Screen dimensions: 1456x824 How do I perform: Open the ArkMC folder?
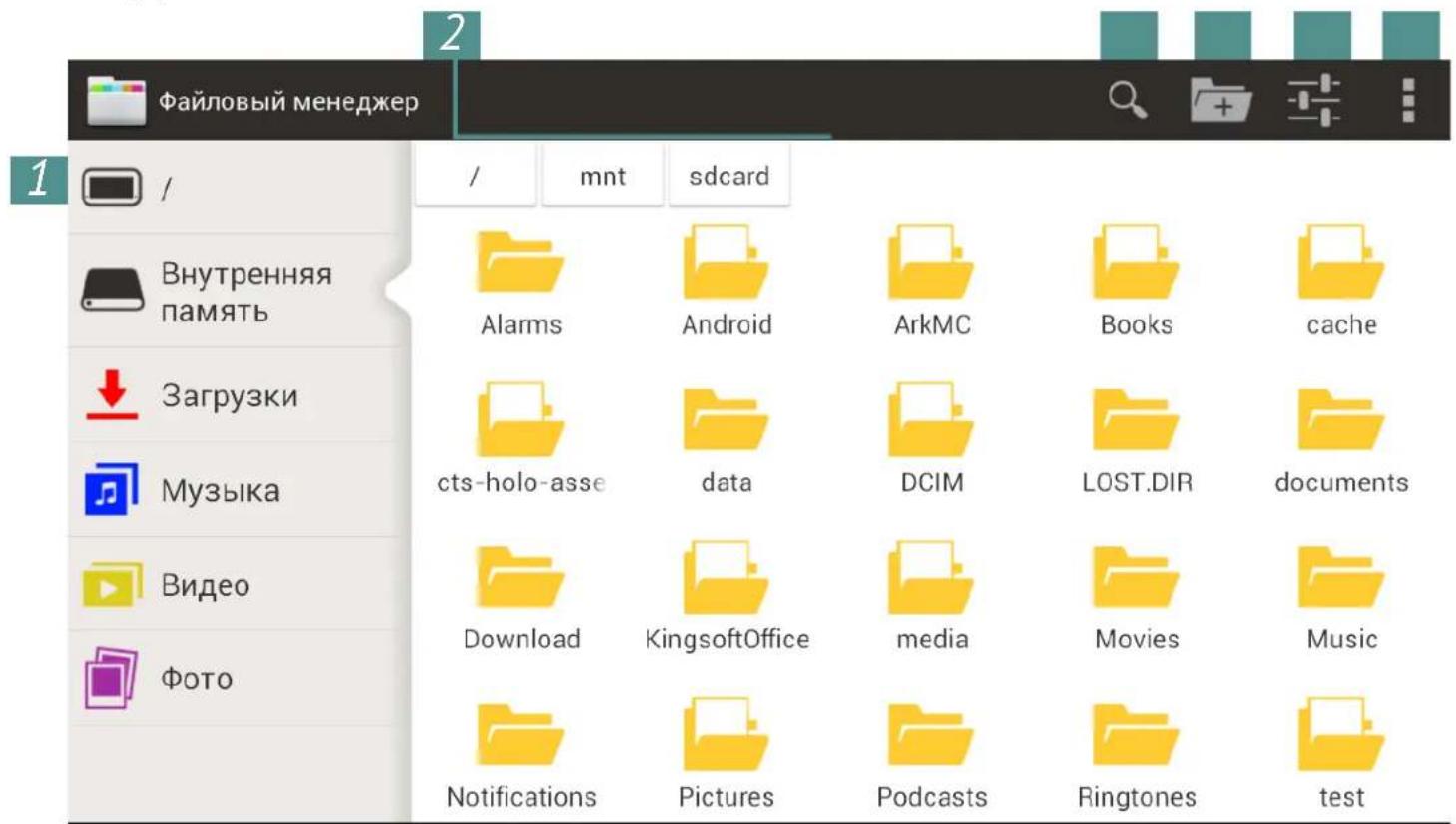932,283
